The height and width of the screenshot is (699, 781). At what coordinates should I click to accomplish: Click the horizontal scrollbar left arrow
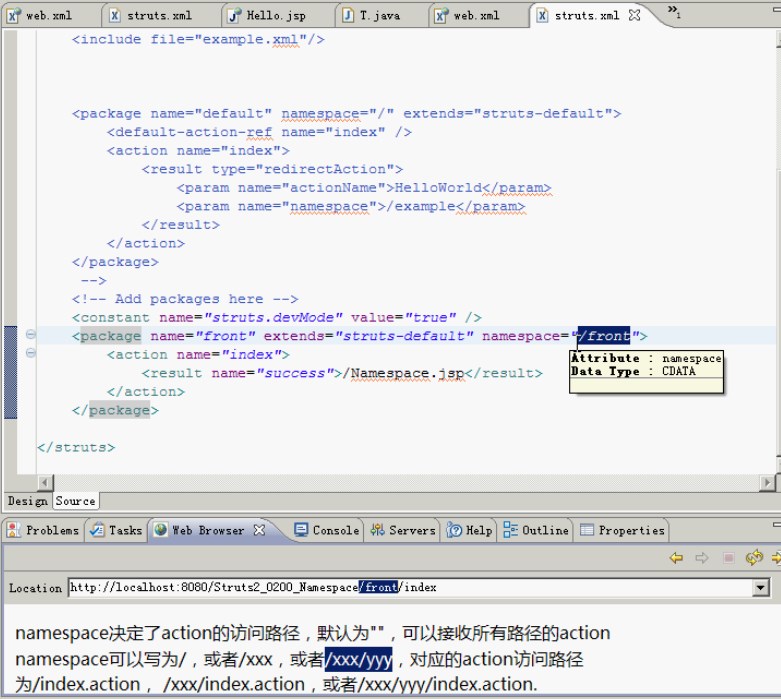pos(45,483)
